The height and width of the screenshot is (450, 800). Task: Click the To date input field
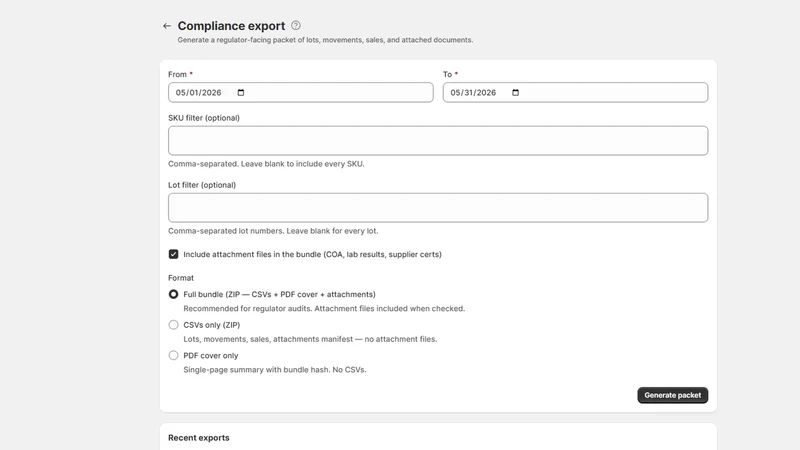pos(575,92)
